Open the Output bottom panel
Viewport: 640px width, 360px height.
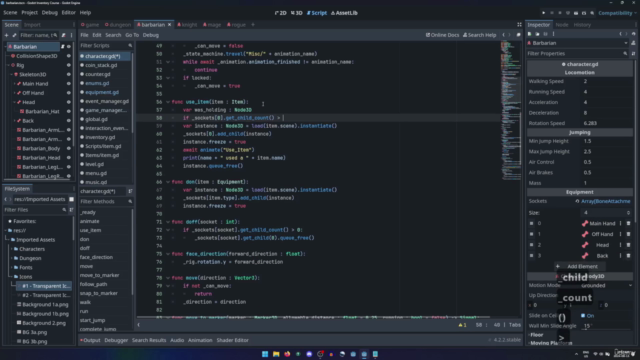90,340
